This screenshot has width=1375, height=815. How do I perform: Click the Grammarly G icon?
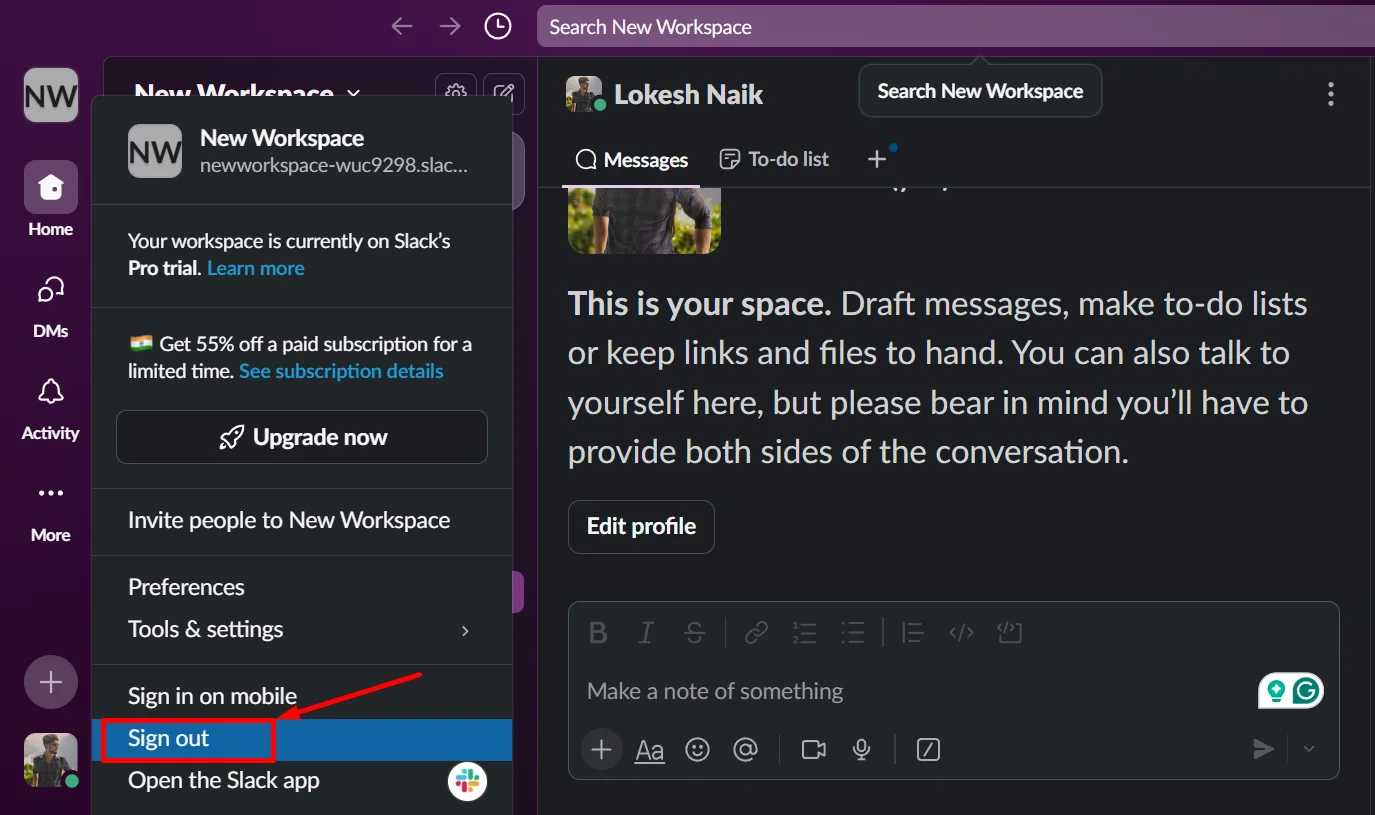point(1306,690)
